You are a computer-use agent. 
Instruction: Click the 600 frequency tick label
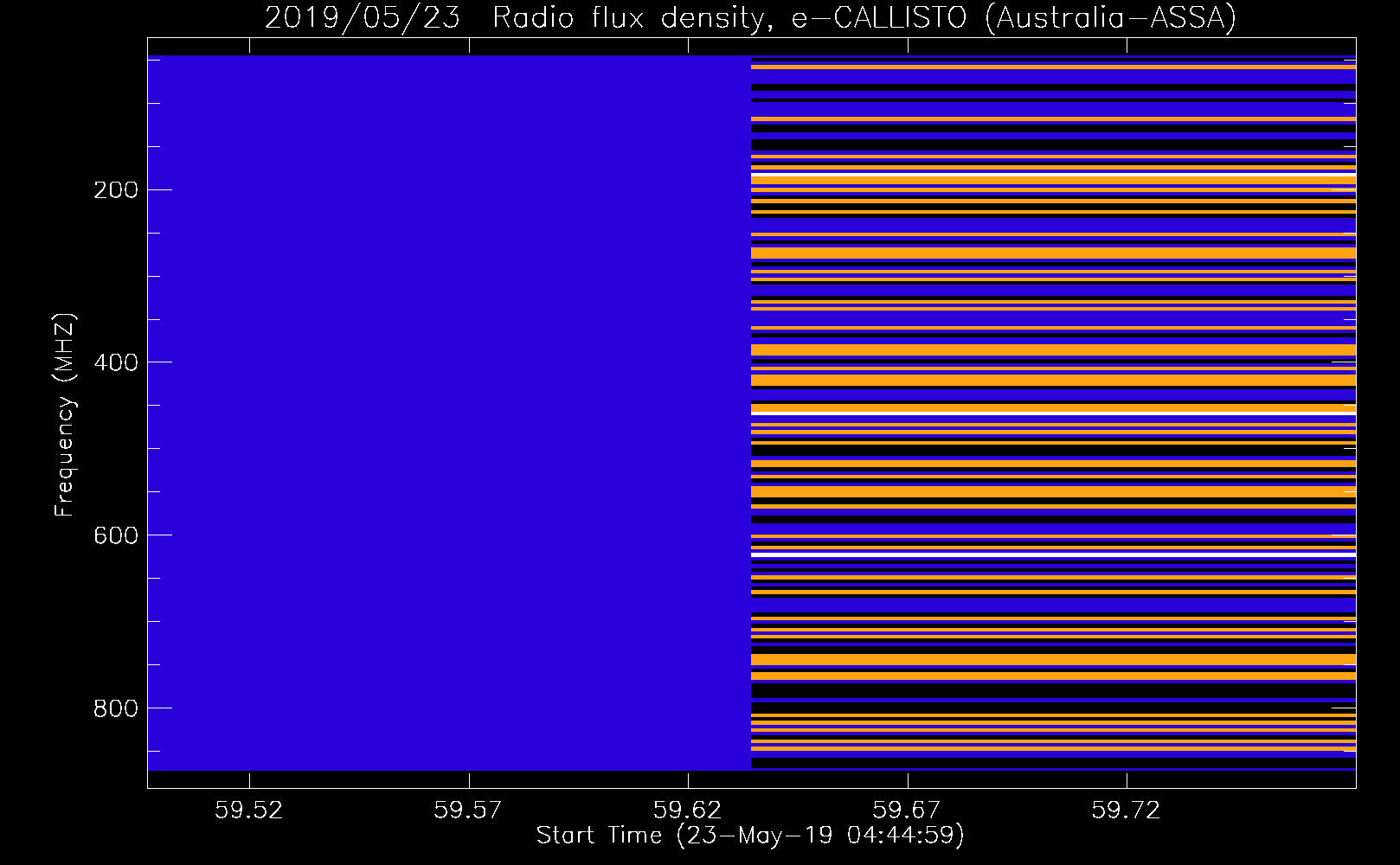[x=115, y=536]
